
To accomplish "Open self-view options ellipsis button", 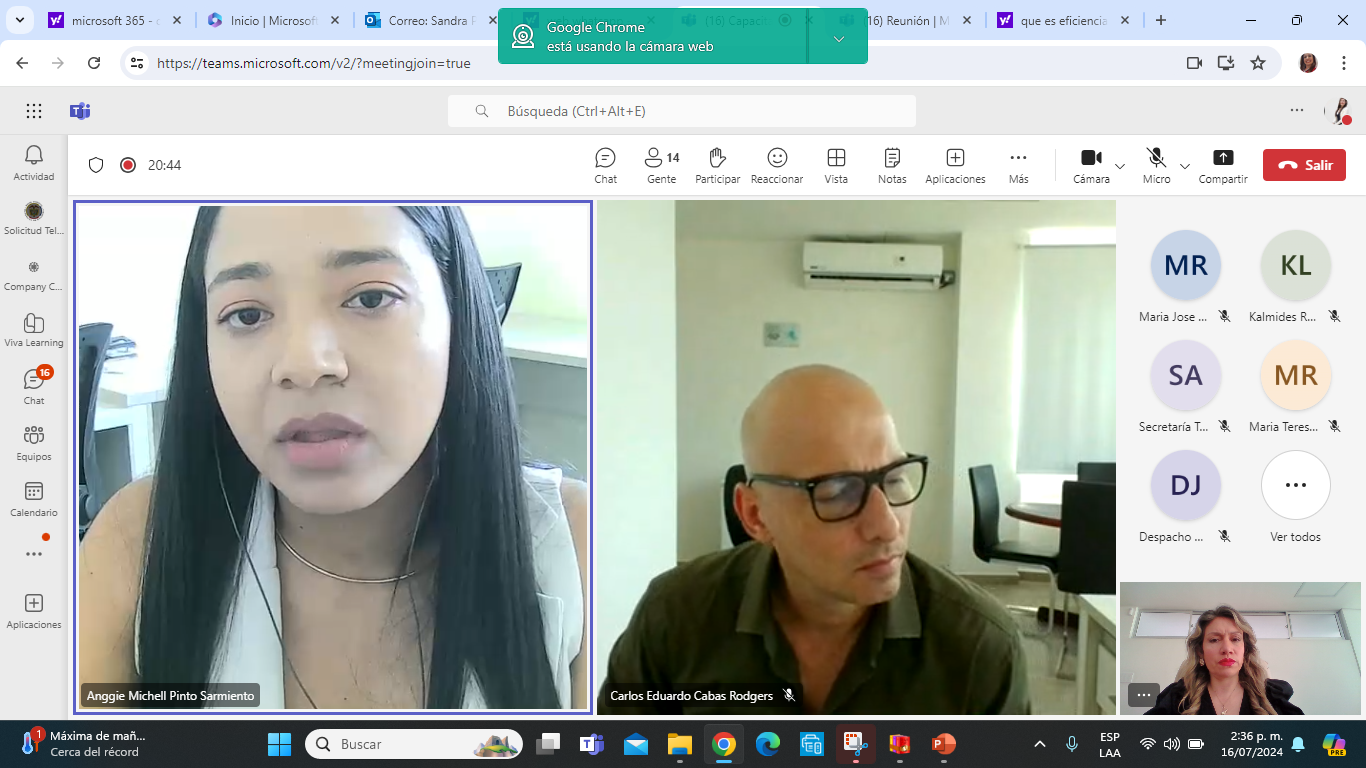I will (x=1143, y=694).
